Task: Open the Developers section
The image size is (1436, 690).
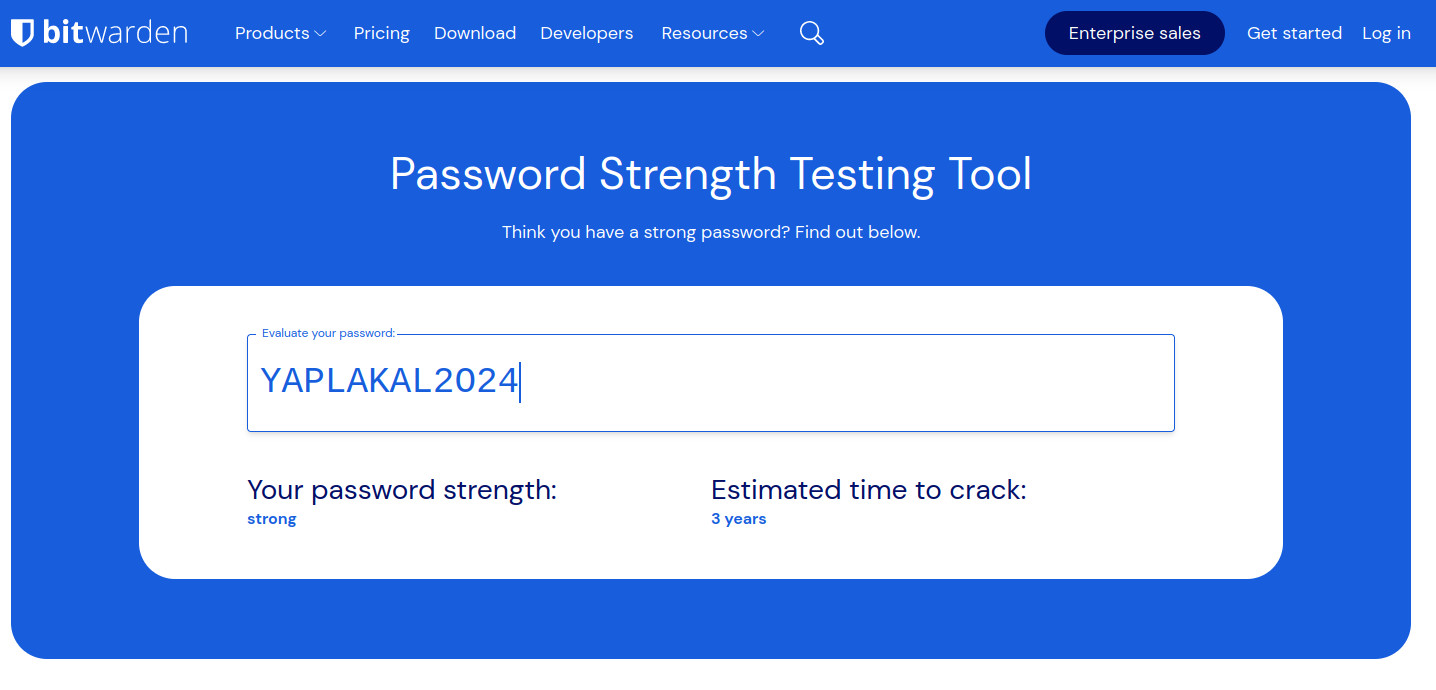Action: click(x=587, y=33)
